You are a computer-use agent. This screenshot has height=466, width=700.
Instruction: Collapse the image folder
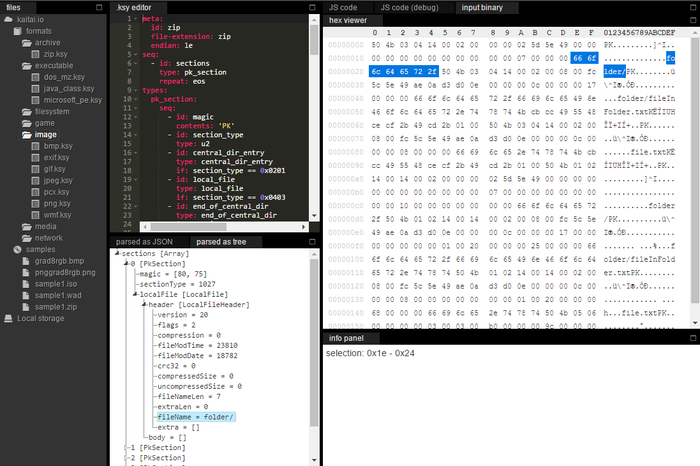[x=44, y=134]
